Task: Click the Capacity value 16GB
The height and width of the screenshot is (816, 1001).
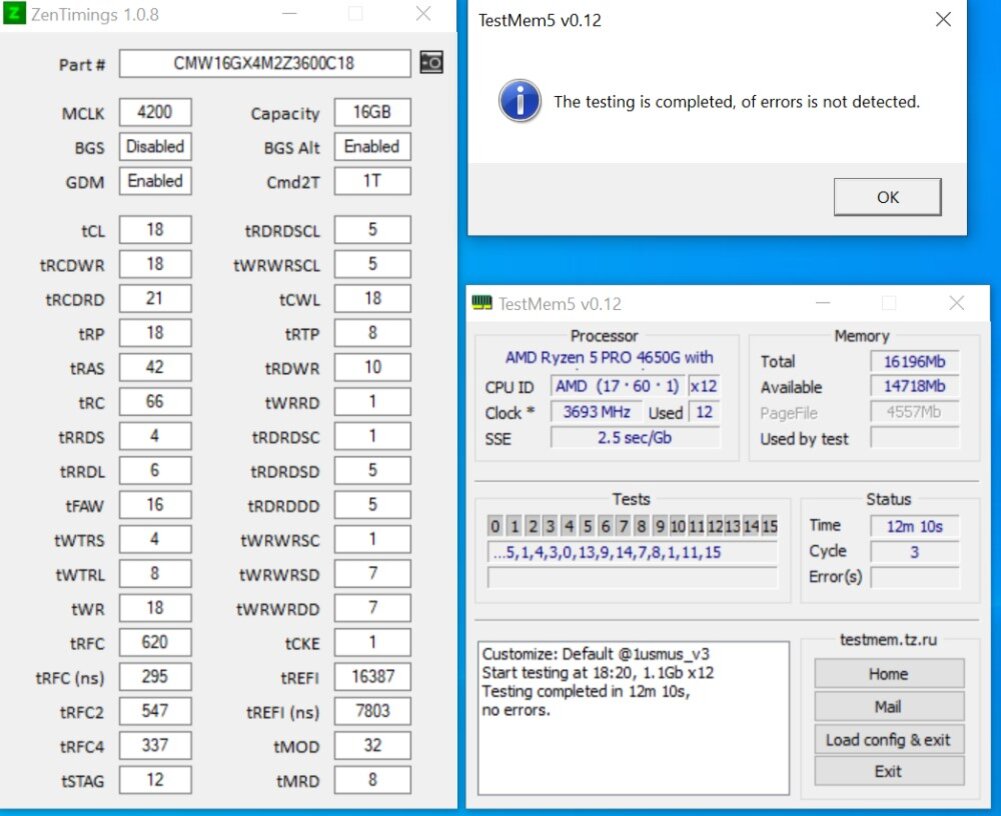Action: click(372, 112)
